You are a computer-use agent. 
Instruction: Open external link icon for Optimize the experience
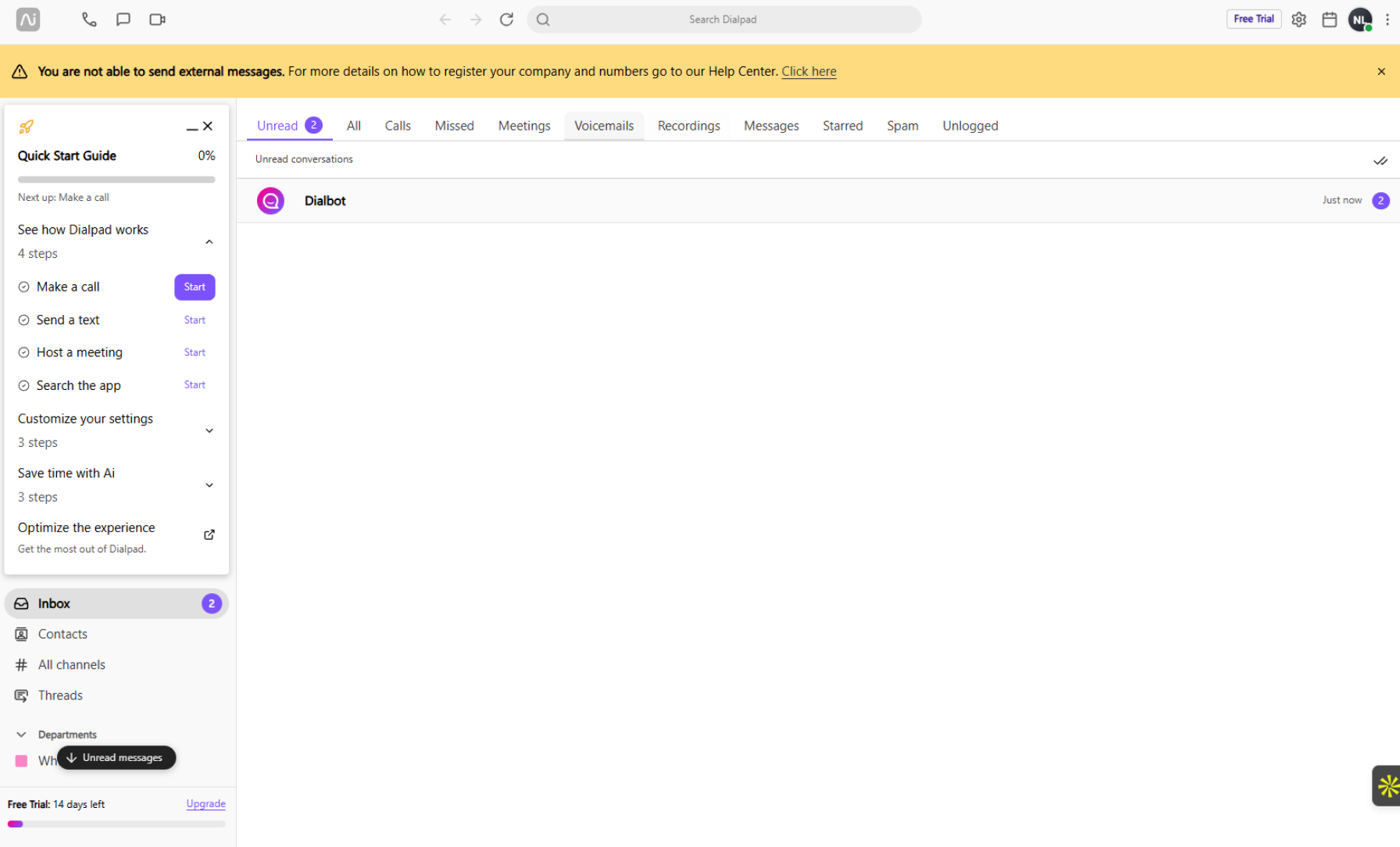209,534
